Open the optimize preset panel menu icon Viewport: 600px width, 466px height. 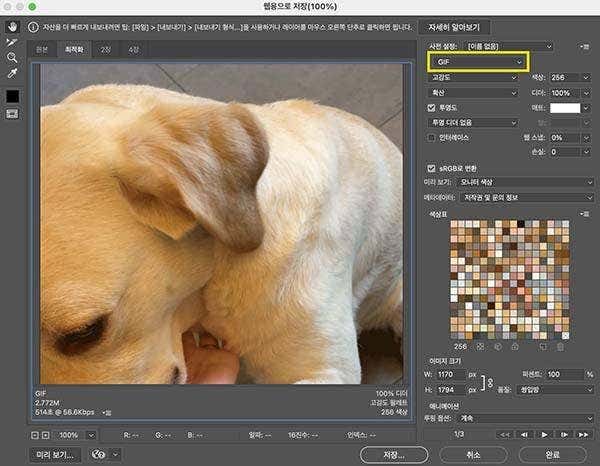click(585, 46)
